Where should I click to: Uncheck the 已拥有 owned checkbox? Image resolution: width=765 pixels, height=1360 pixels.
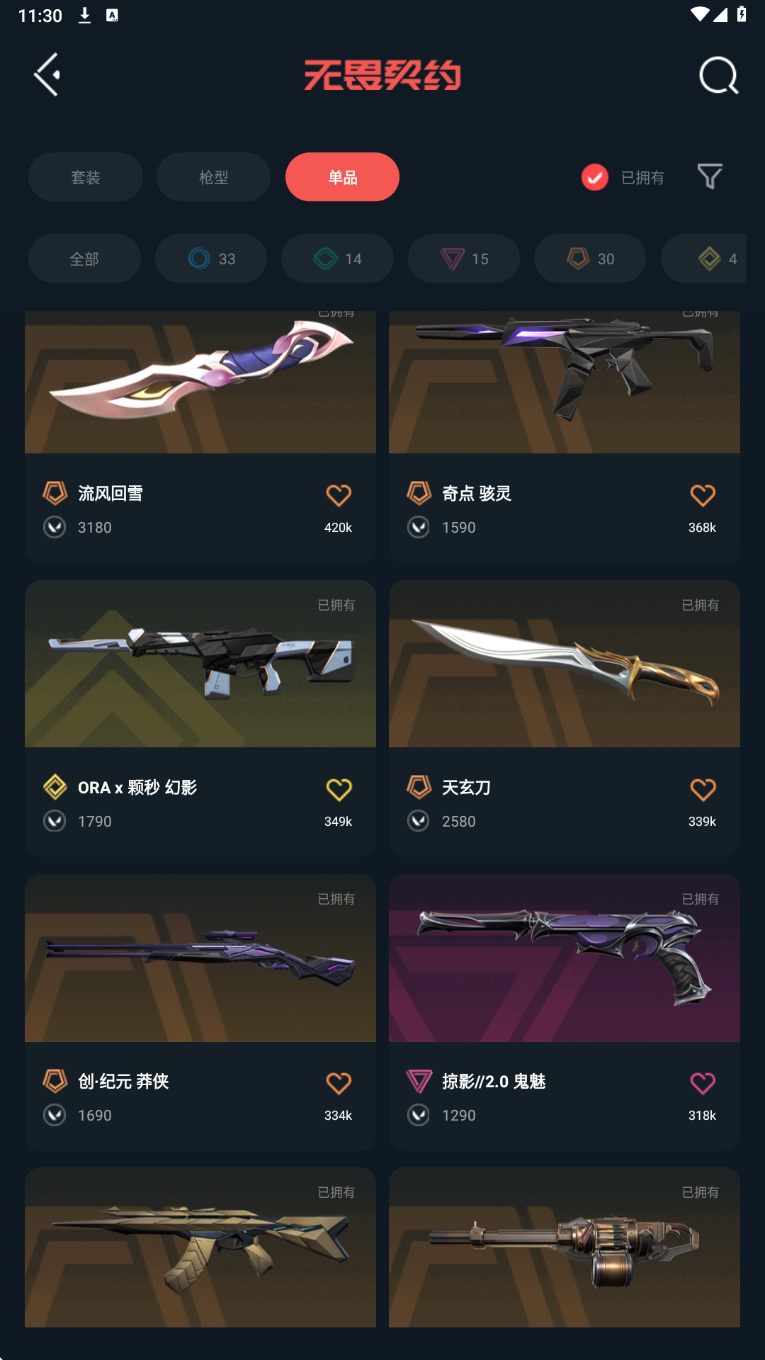(595, 177)
